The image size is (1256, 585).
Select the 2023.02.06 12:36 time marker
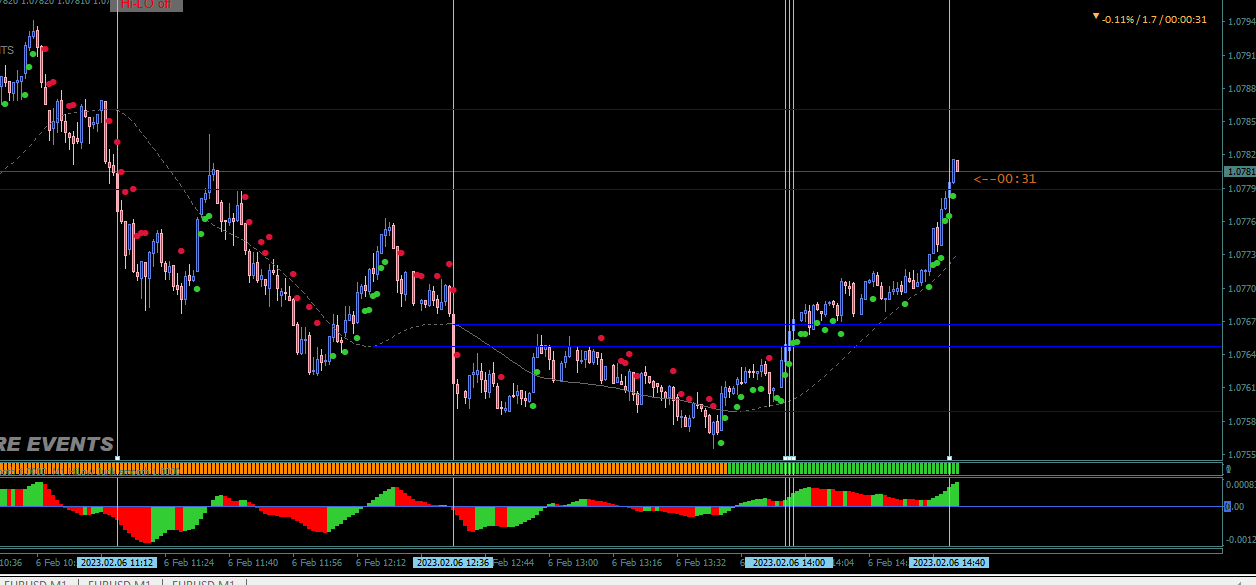click(453, 563)
